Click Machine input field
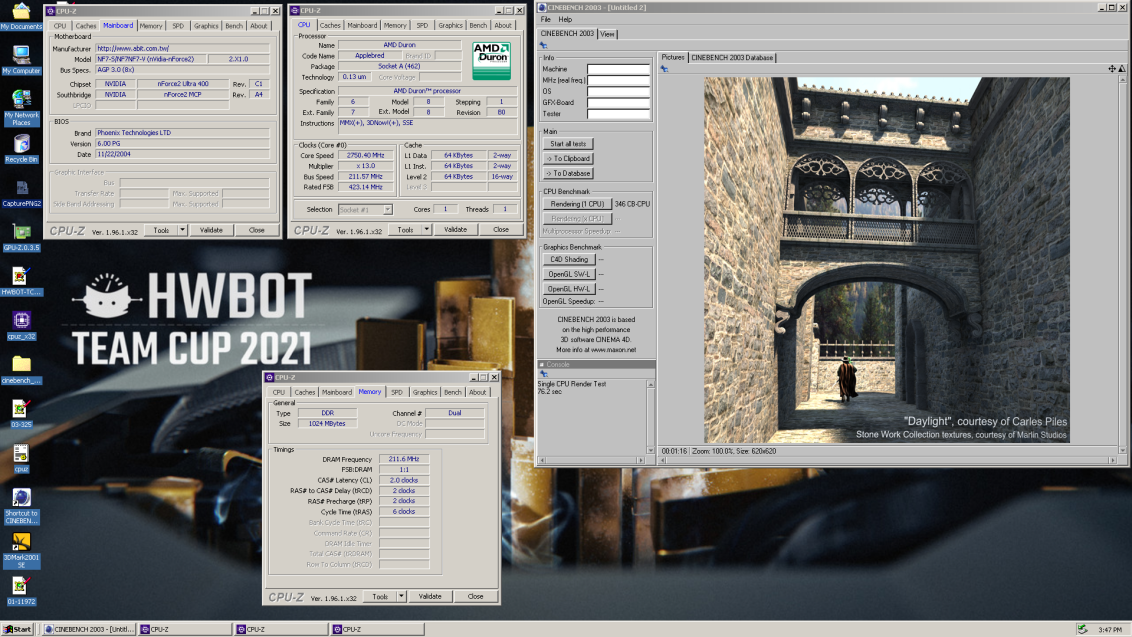The width and height of the screenshot is (1132, 637). 618,69
